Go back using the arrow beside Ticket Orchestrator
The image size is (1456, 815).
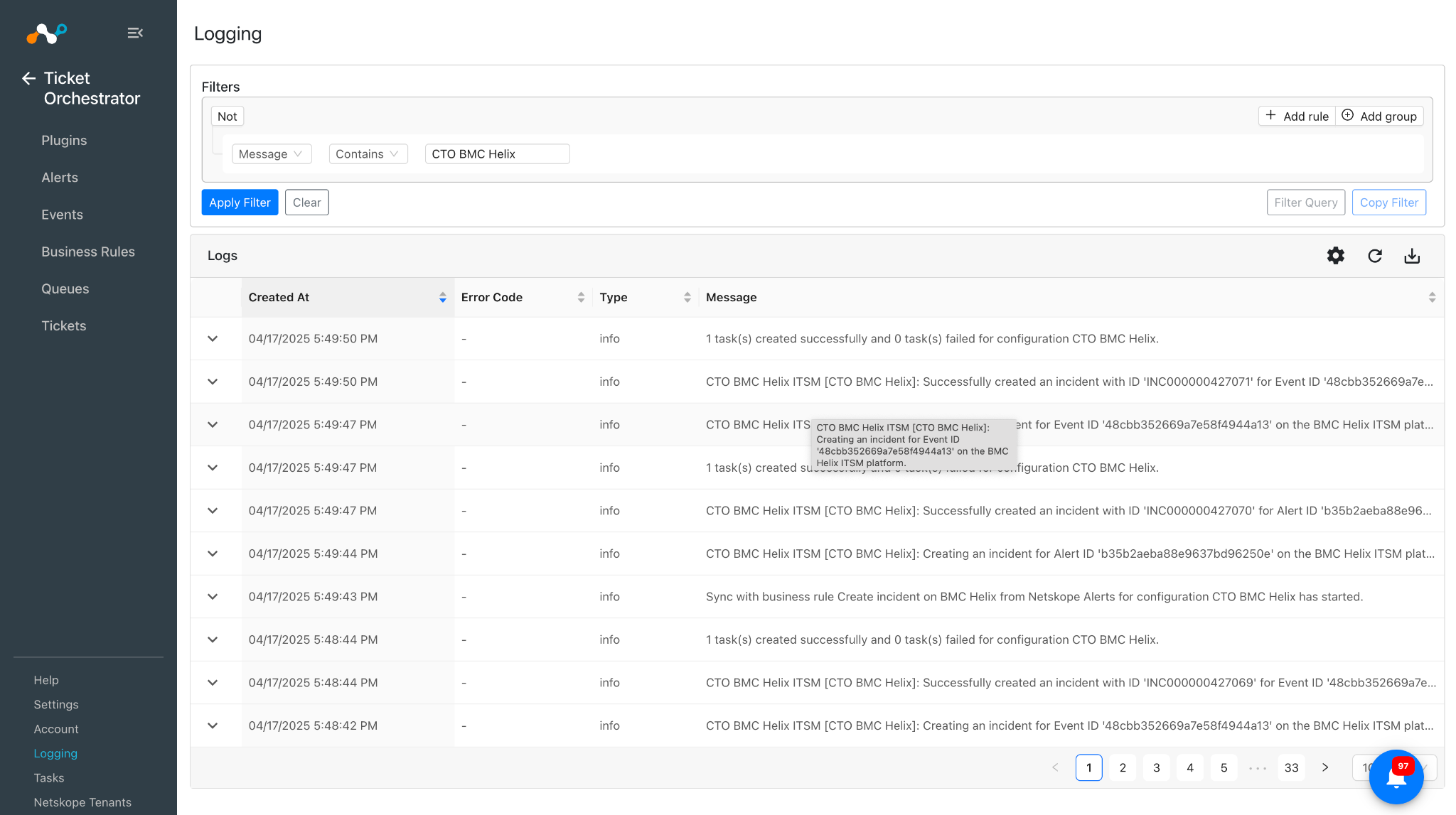28,78
